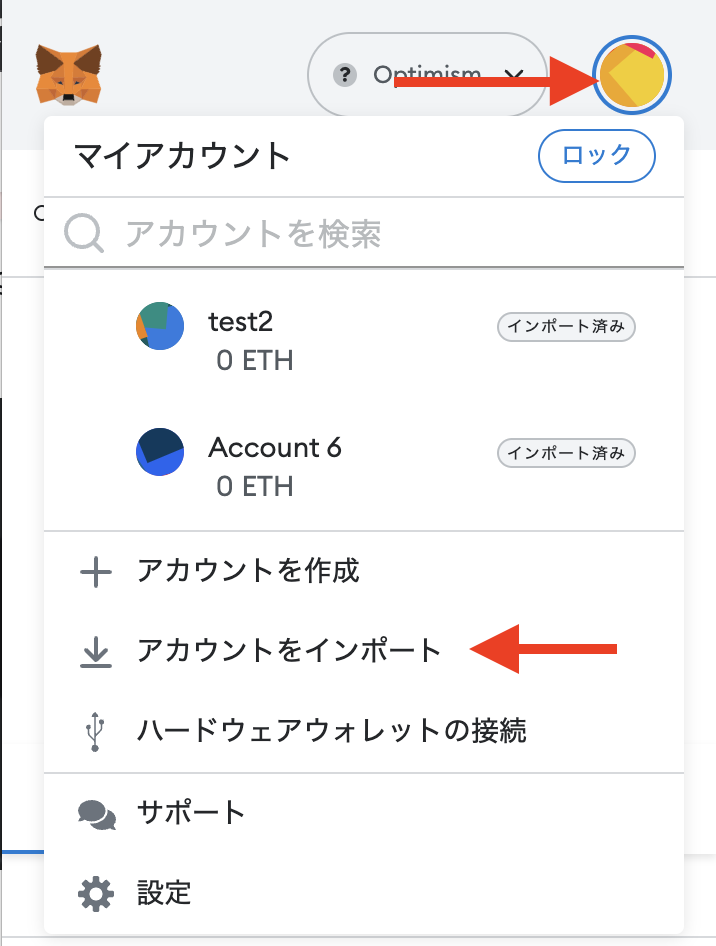Click the gear settings icon
Viewport: 716px width, 946px height.
pyautogui.click(x=95, y=894)
